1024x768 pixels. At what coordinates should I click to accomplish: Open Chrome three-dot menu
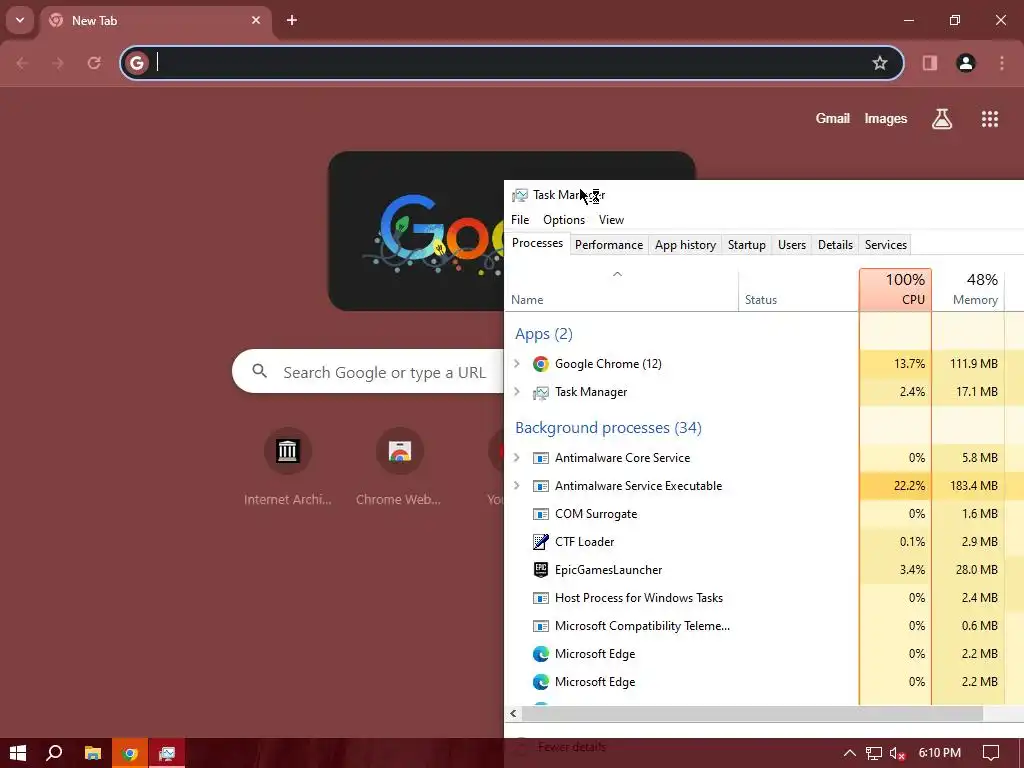pyautogui.click(x=1002, y=63)
